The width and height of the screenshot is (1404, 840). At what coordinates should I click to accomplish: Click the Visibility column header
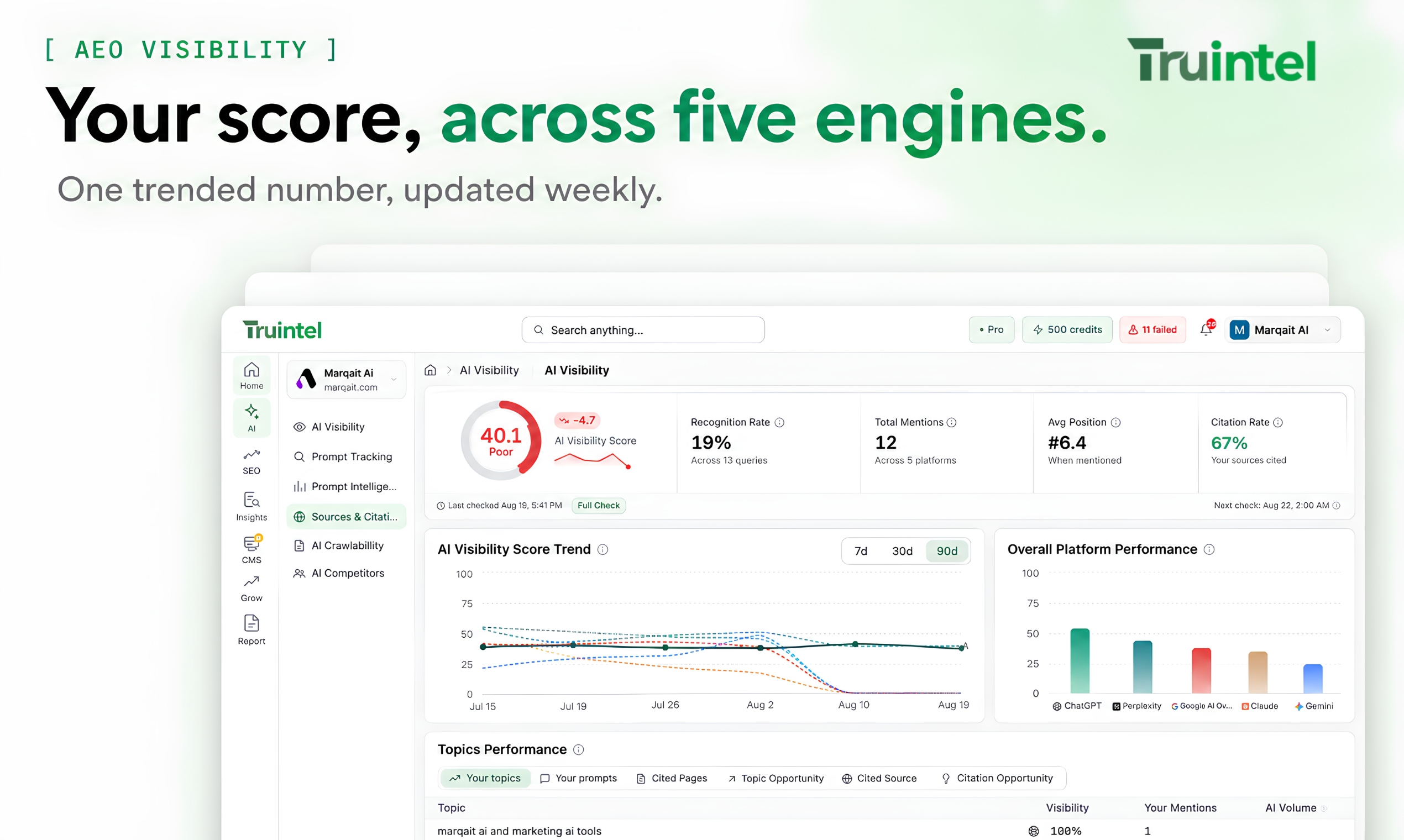click(x=1067, y=809)
